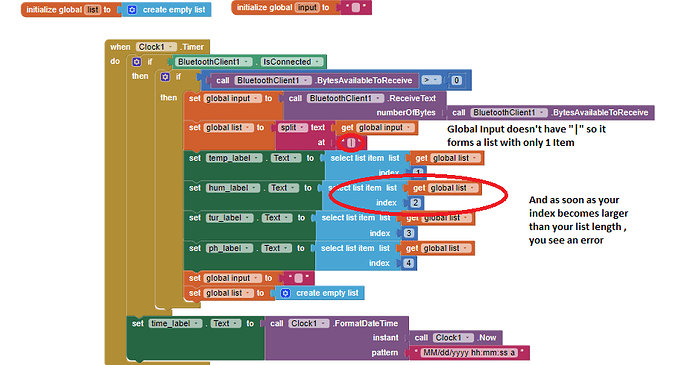This screenshot has height=365, width=690.
Task: Click the MM/dd/yyyy hh:mm:ss a pattern text
Action: (469, 353)
